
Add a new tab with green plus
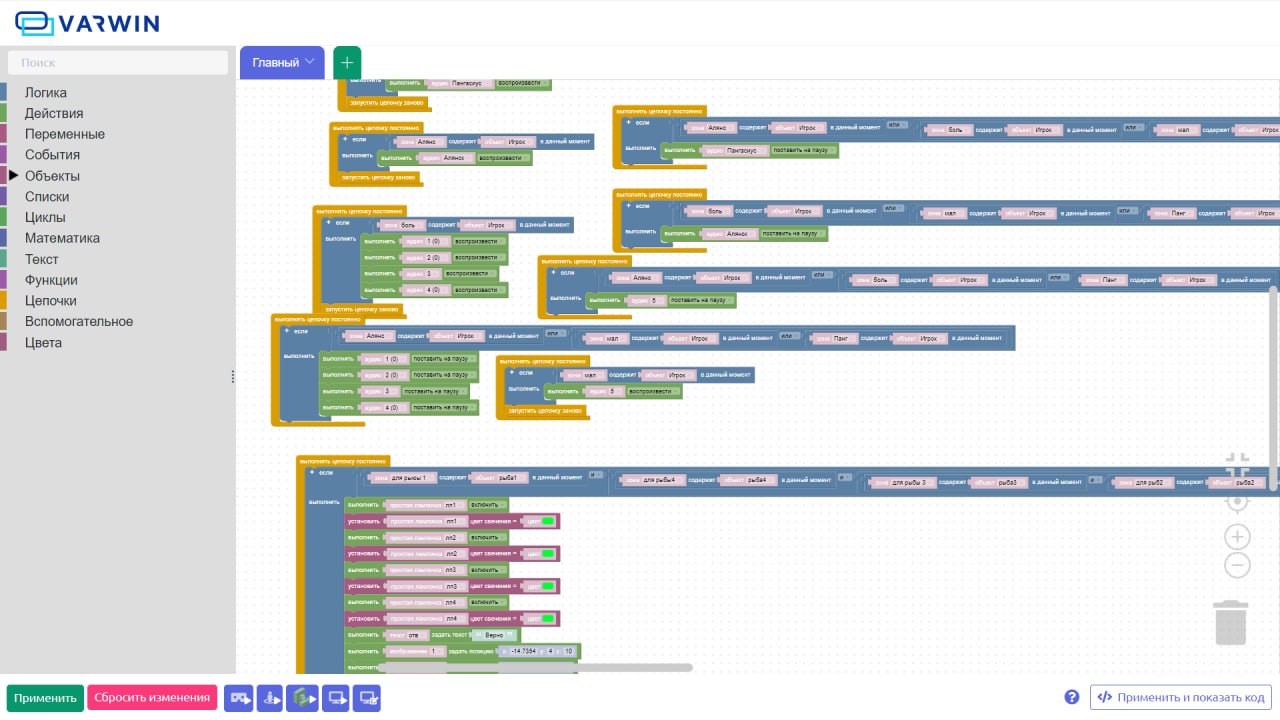point(347,62)
